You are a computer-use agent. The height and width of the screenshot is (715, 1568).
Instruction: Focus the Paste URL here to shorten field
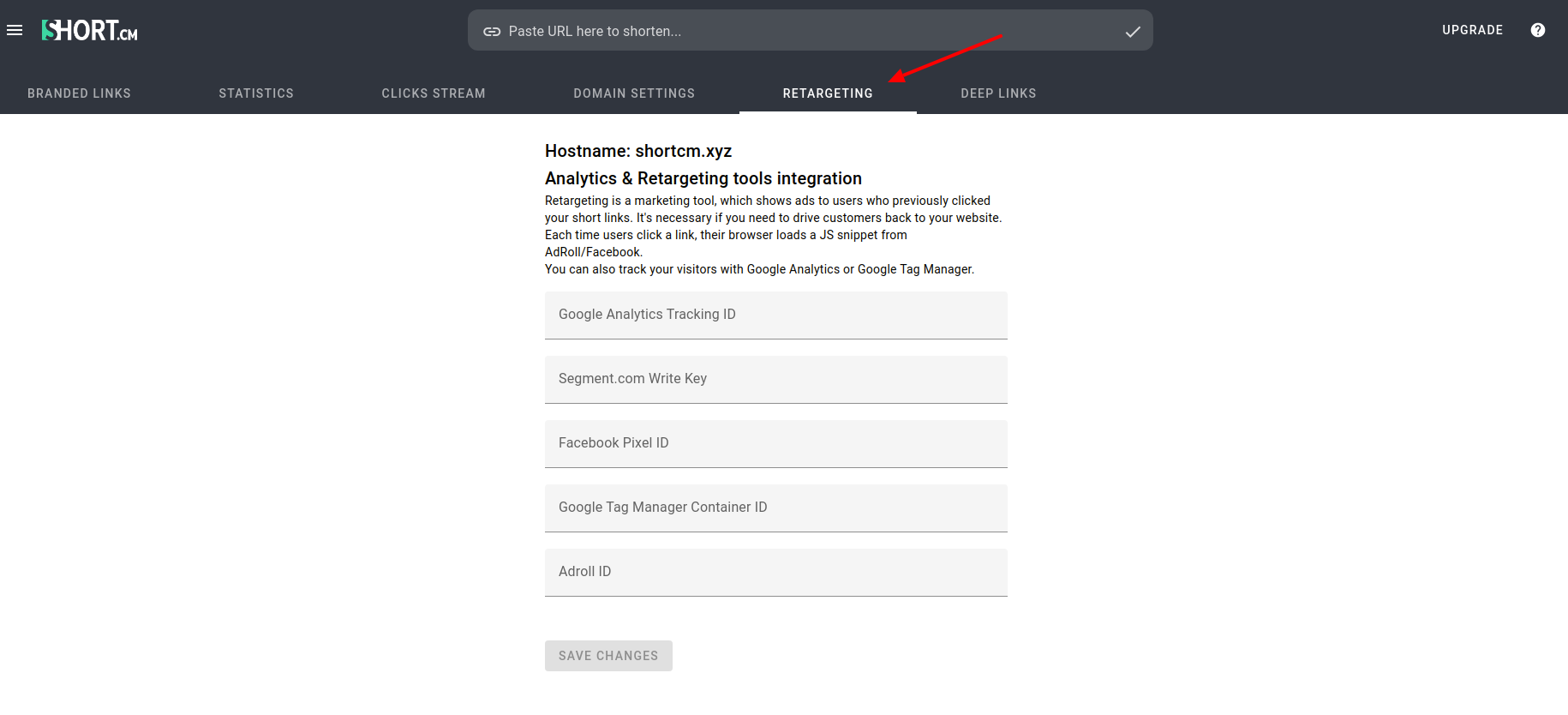point(811,31)
